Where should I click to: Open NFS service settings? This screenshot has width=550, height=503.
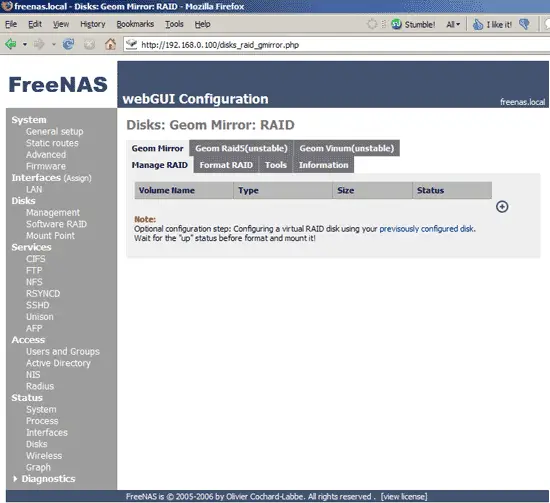click(34, 282)
